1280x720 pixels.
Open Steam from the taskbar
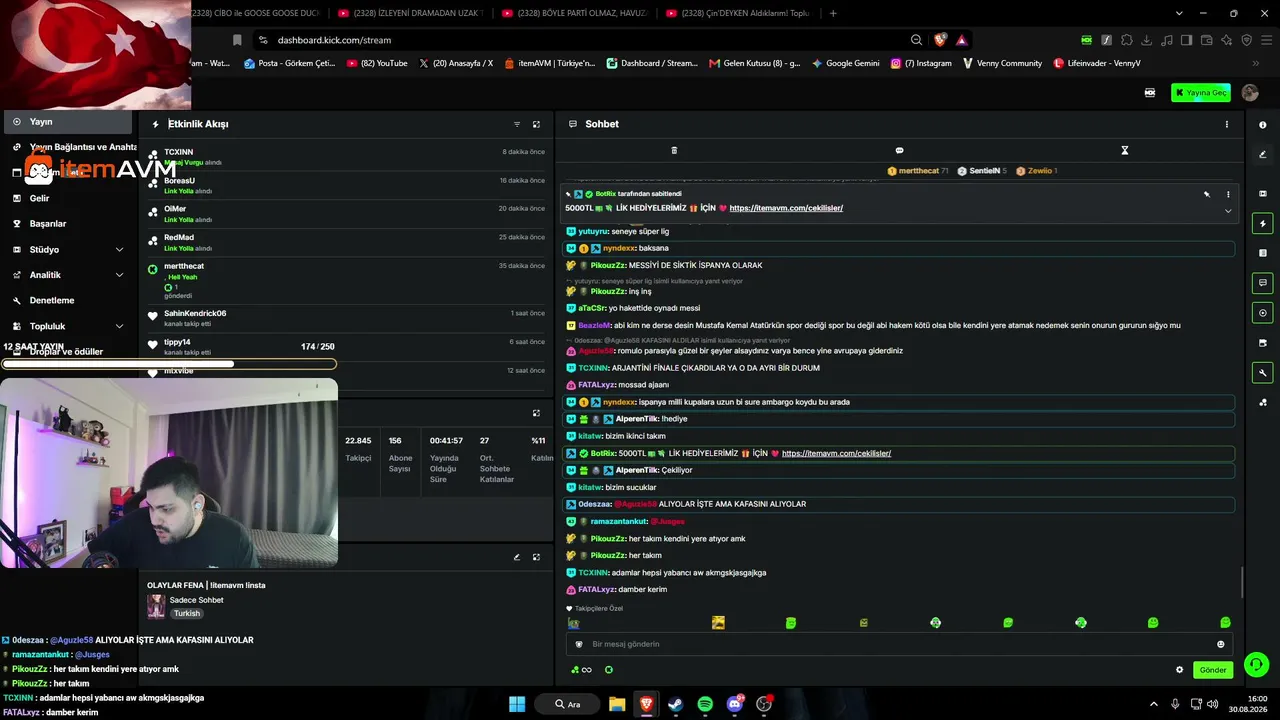(x=675, y=704)
